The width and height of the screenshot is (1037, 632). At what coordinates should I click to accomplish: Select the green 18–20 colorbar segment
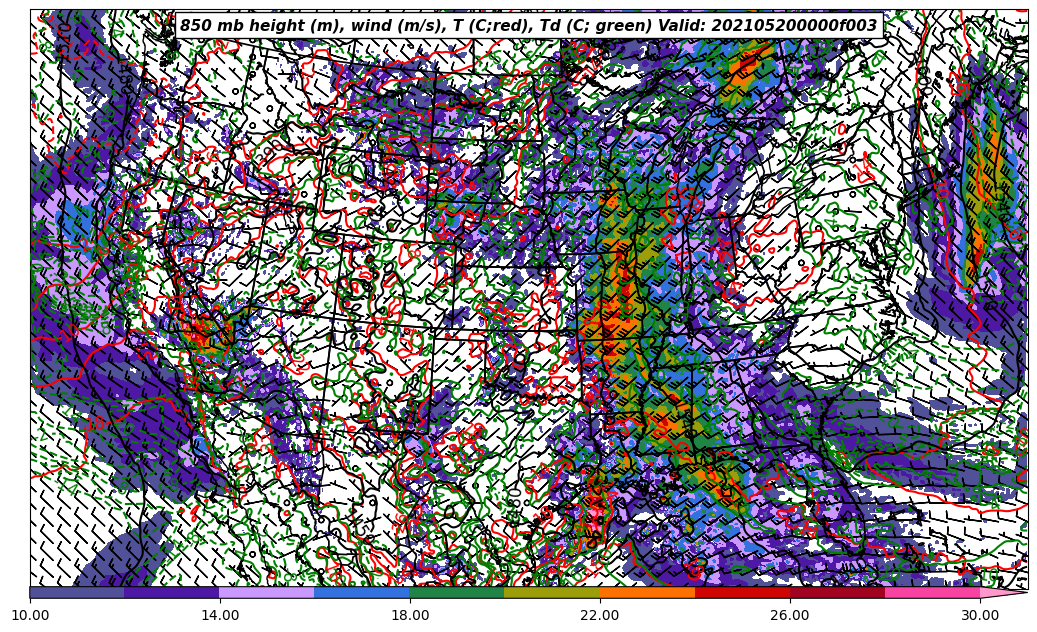pyautogui.click(x=457, y=592)
